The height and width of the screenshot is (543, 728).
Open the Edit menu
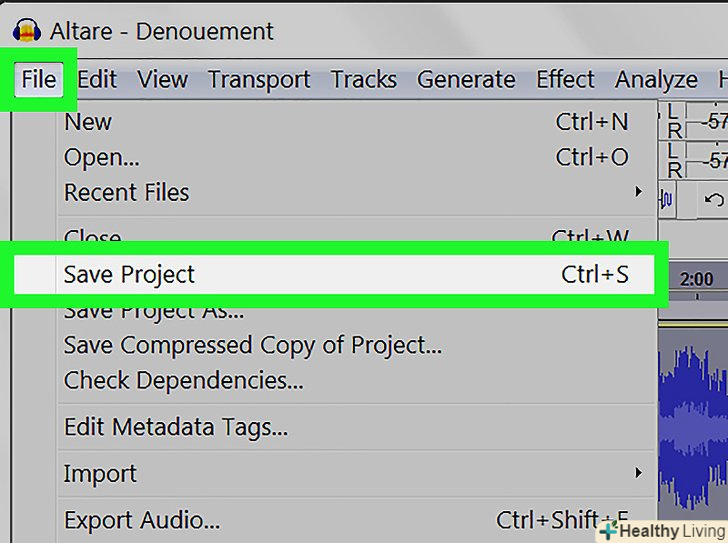coord(97,80)
